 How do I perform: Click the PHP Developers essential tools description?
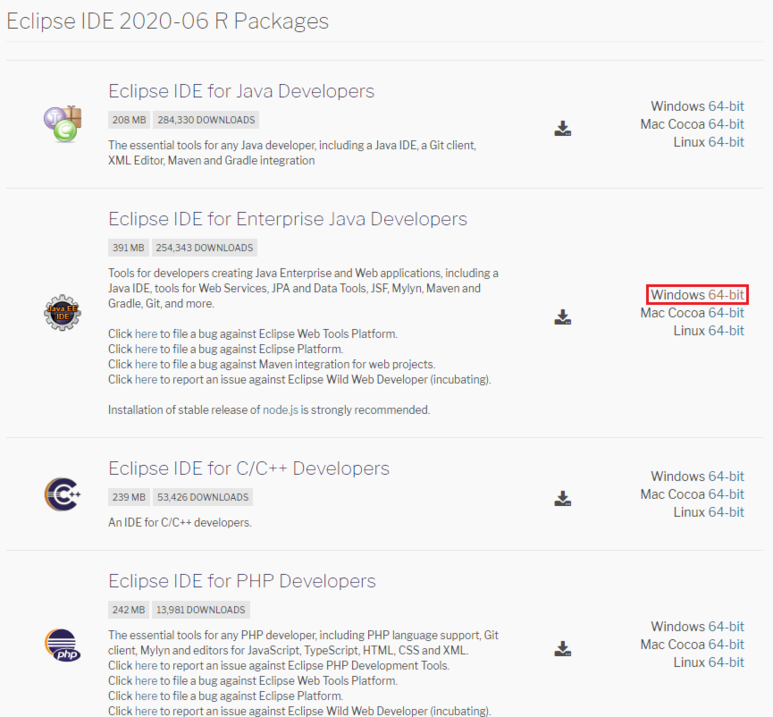coord(303,643)
